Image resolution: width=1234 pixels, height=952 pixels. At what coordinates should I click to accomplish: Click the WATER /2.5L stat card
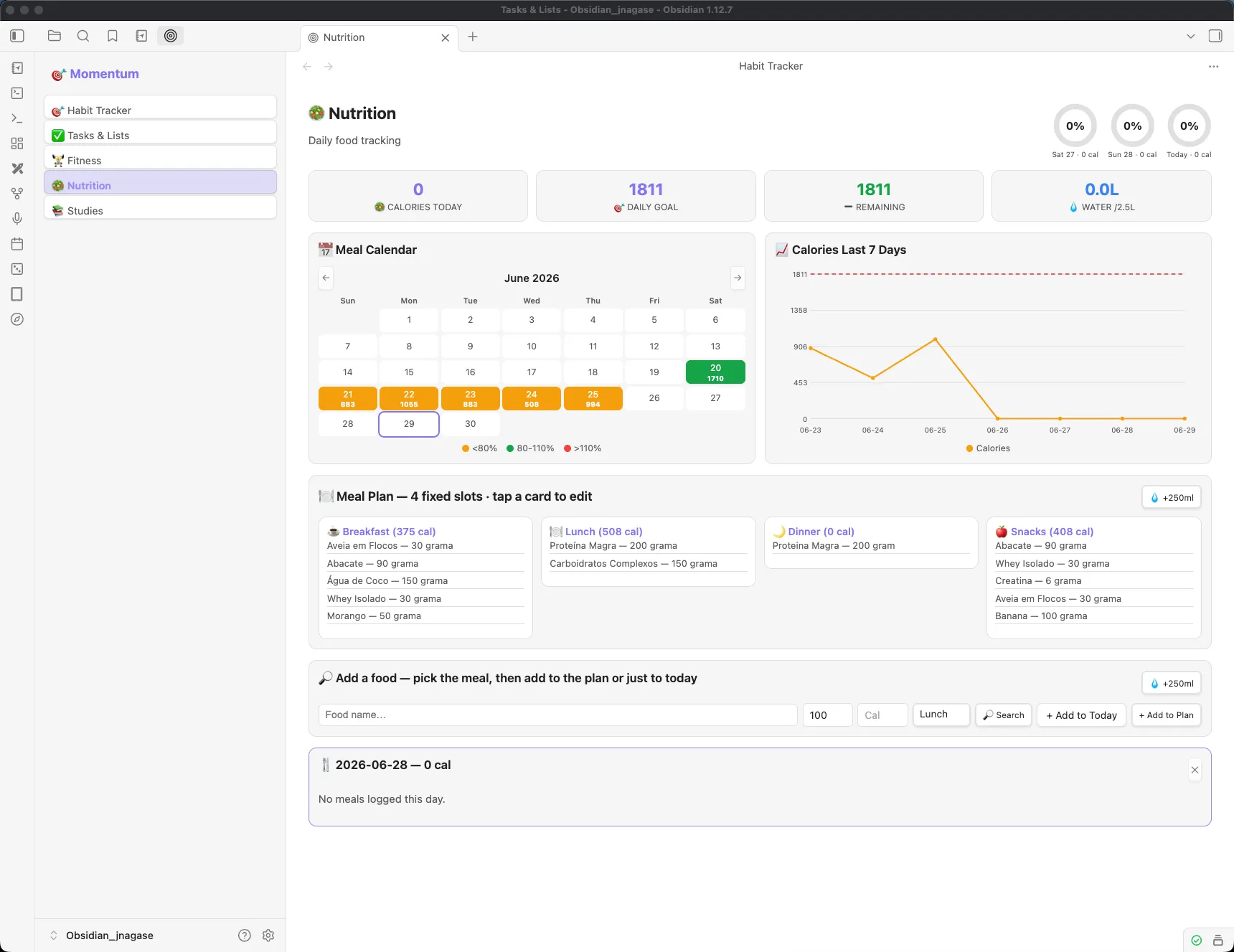[x=1101, y=196]
